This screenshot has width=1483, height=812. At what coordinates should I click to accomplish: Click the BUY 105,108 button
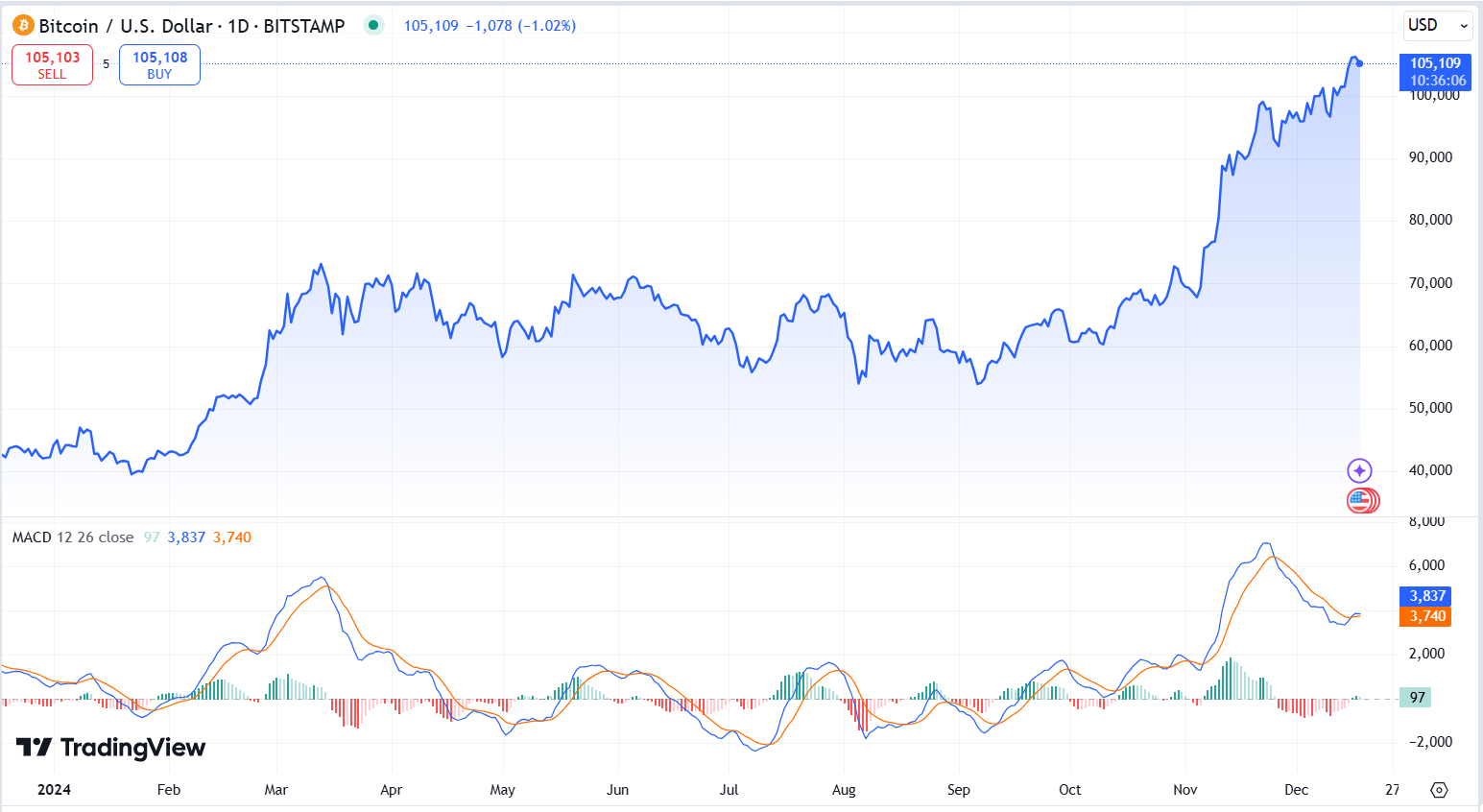[x=159, y=65]
